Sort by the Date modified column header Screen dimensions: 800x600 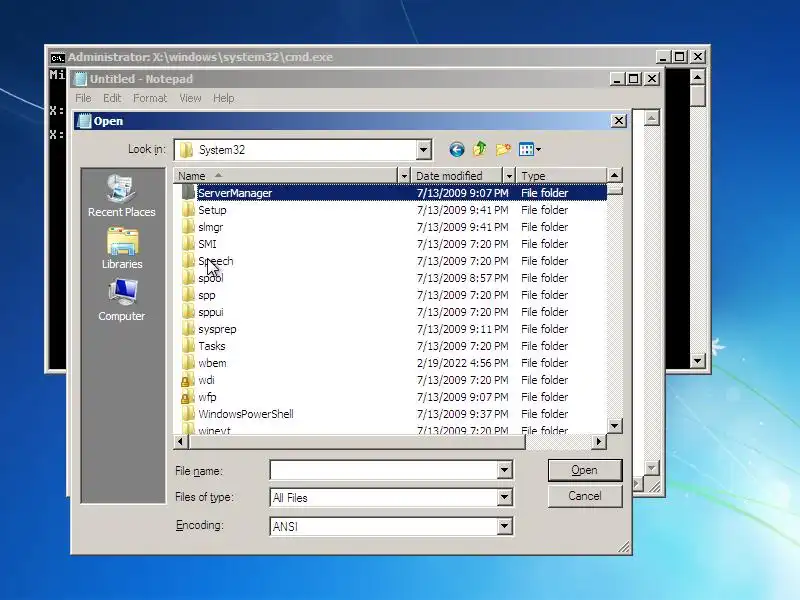coord(457,176)
